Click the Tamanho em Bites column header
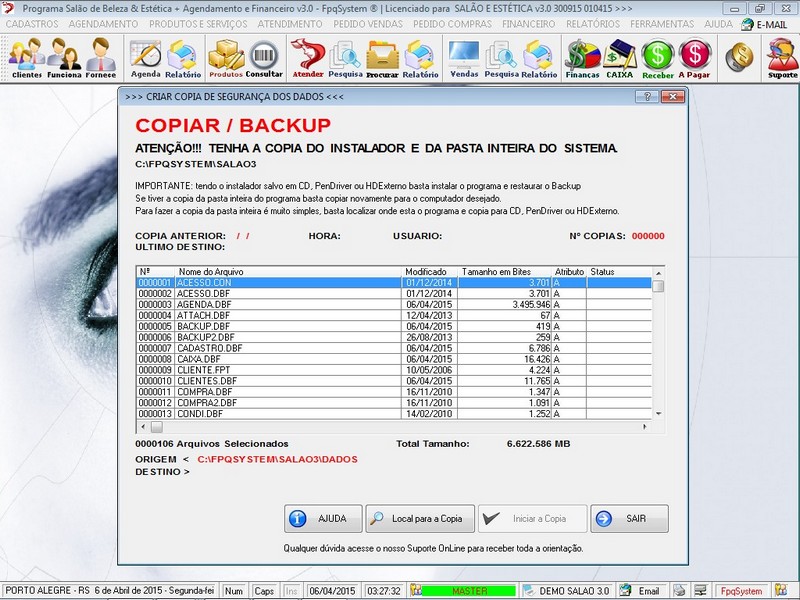Viewport: 800px width, 600px height. click(x=504, y=272)
